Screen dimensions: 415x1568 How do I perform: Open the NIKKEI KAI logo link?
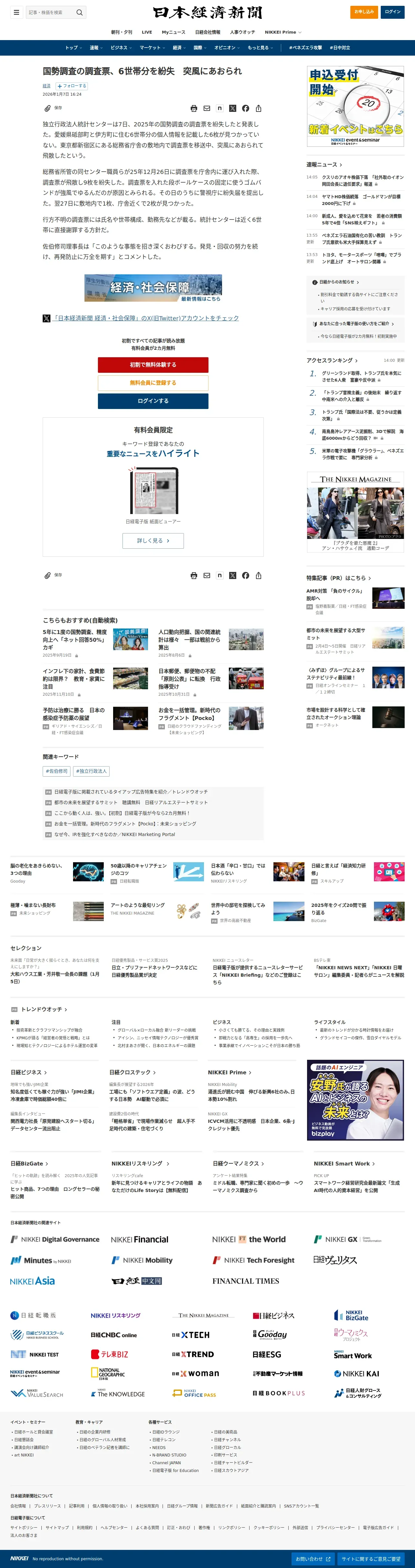coord(356,1374)
